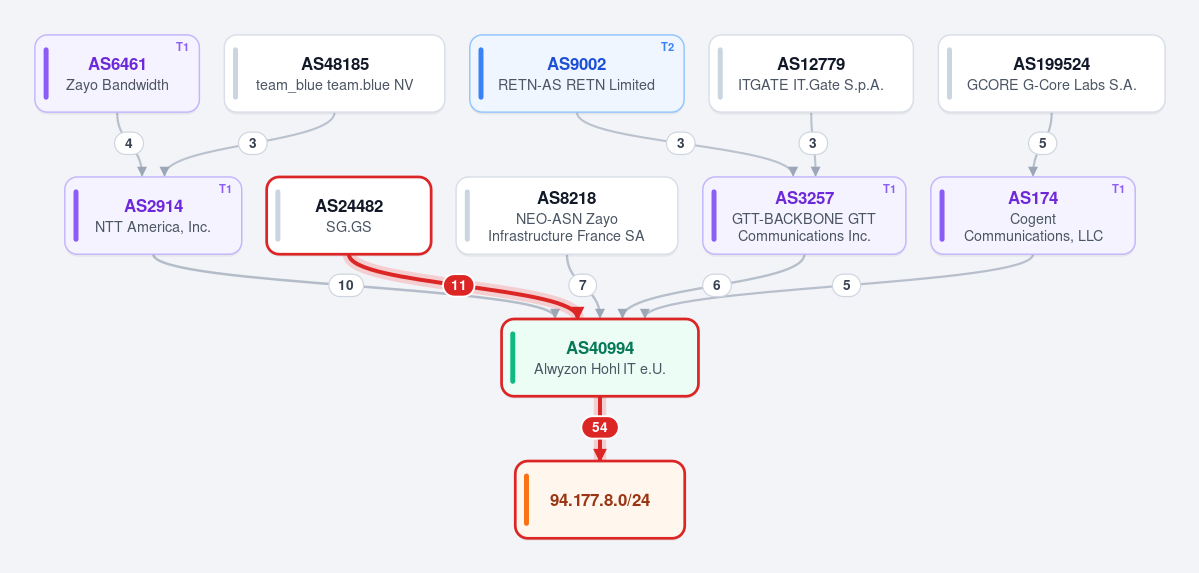Click the AS199524 GCORE G-Core Labs node
The image size is (1199, 573).
click(x=1051, y=73)
